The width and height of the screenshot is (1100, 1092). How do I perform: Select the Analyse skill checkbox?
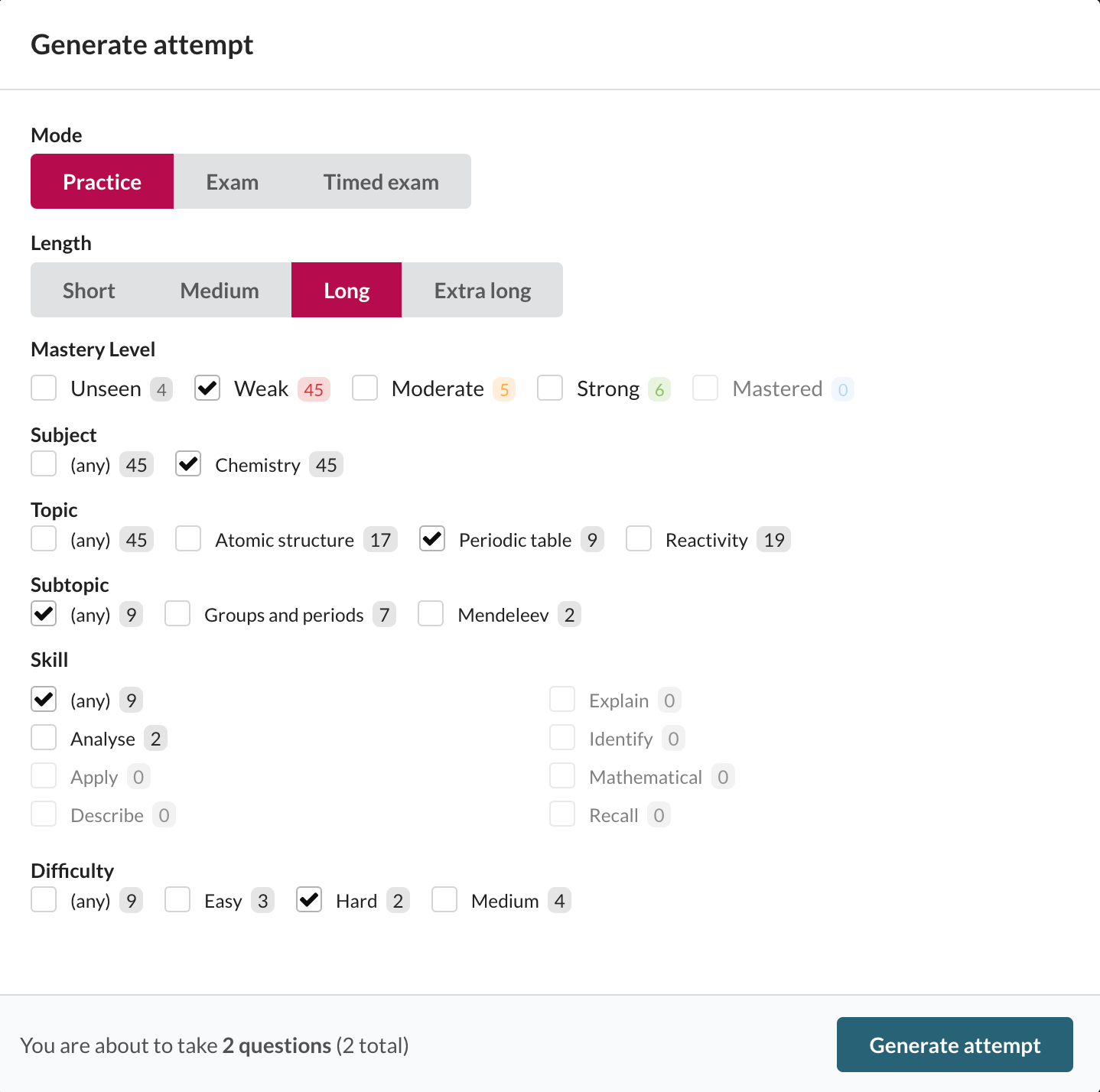click(x=44, y=738)
